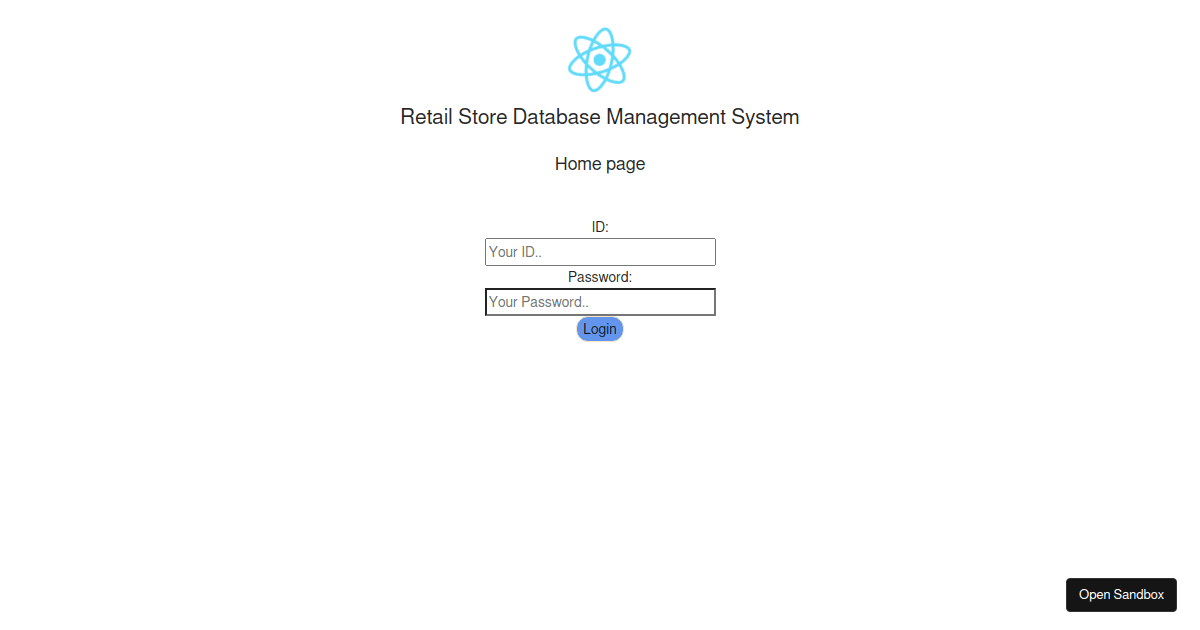Open the sandbox via the black bottom-right button
1200x630 pixels.
coord(1121,594)
